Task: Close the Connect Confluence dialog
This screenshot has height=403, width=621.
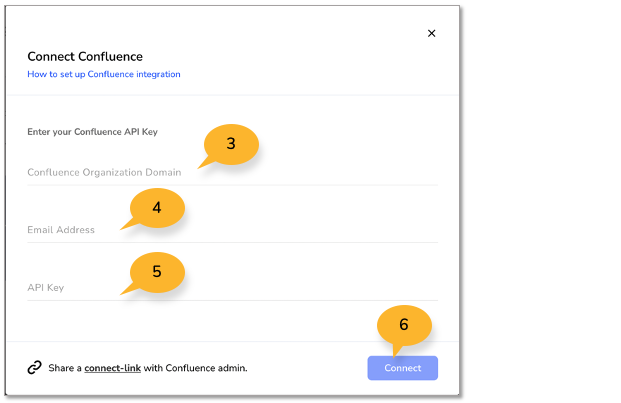Action: [431, 33]
